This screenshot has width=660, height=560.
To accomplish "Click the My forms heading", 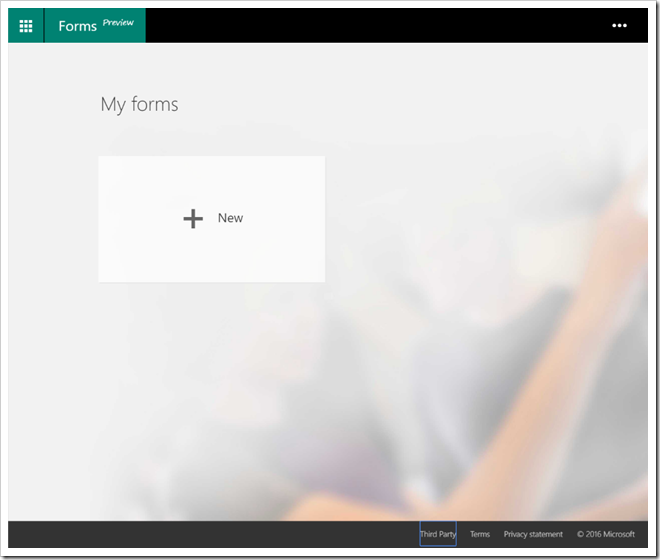I will pos(139,104).
